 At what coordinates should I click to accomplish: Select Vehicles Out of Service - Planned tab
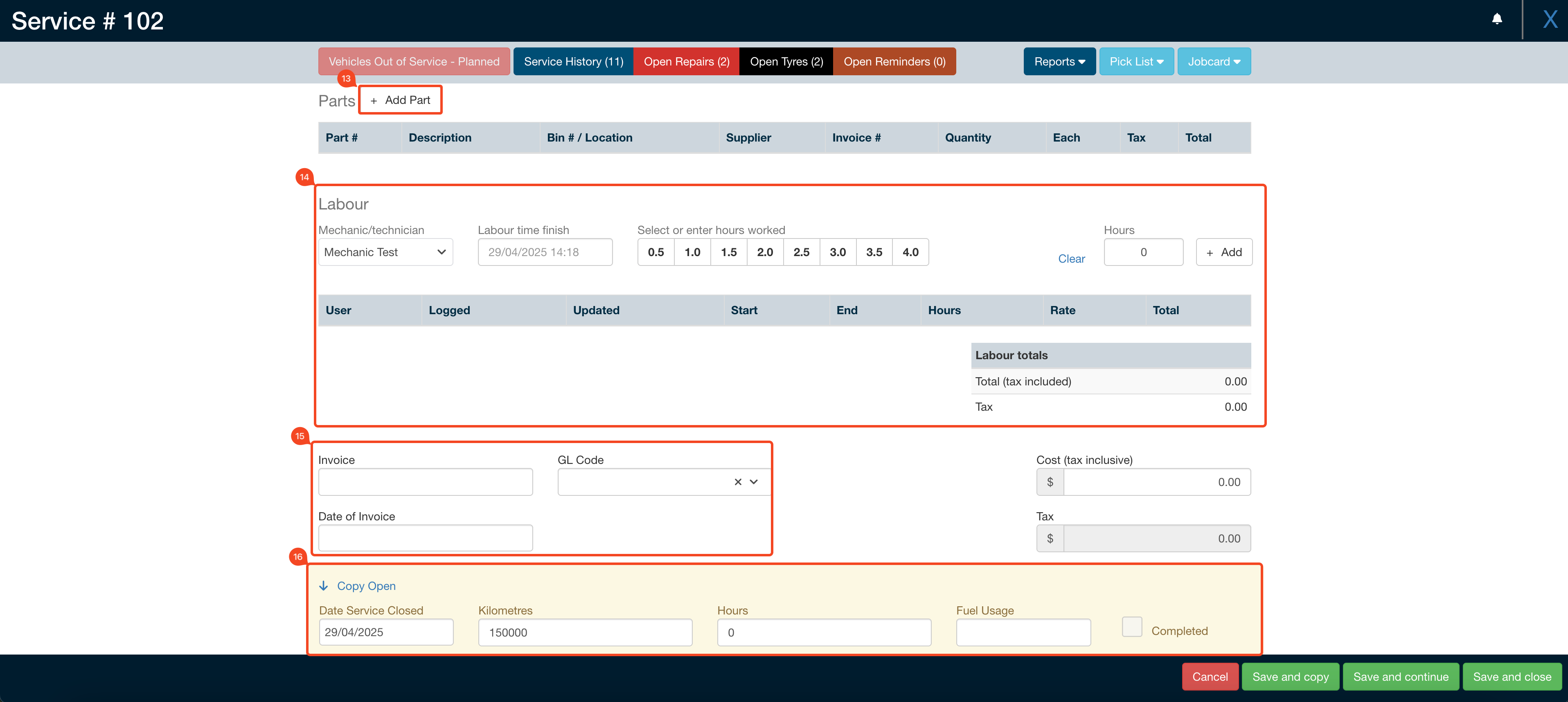point(414,61)
